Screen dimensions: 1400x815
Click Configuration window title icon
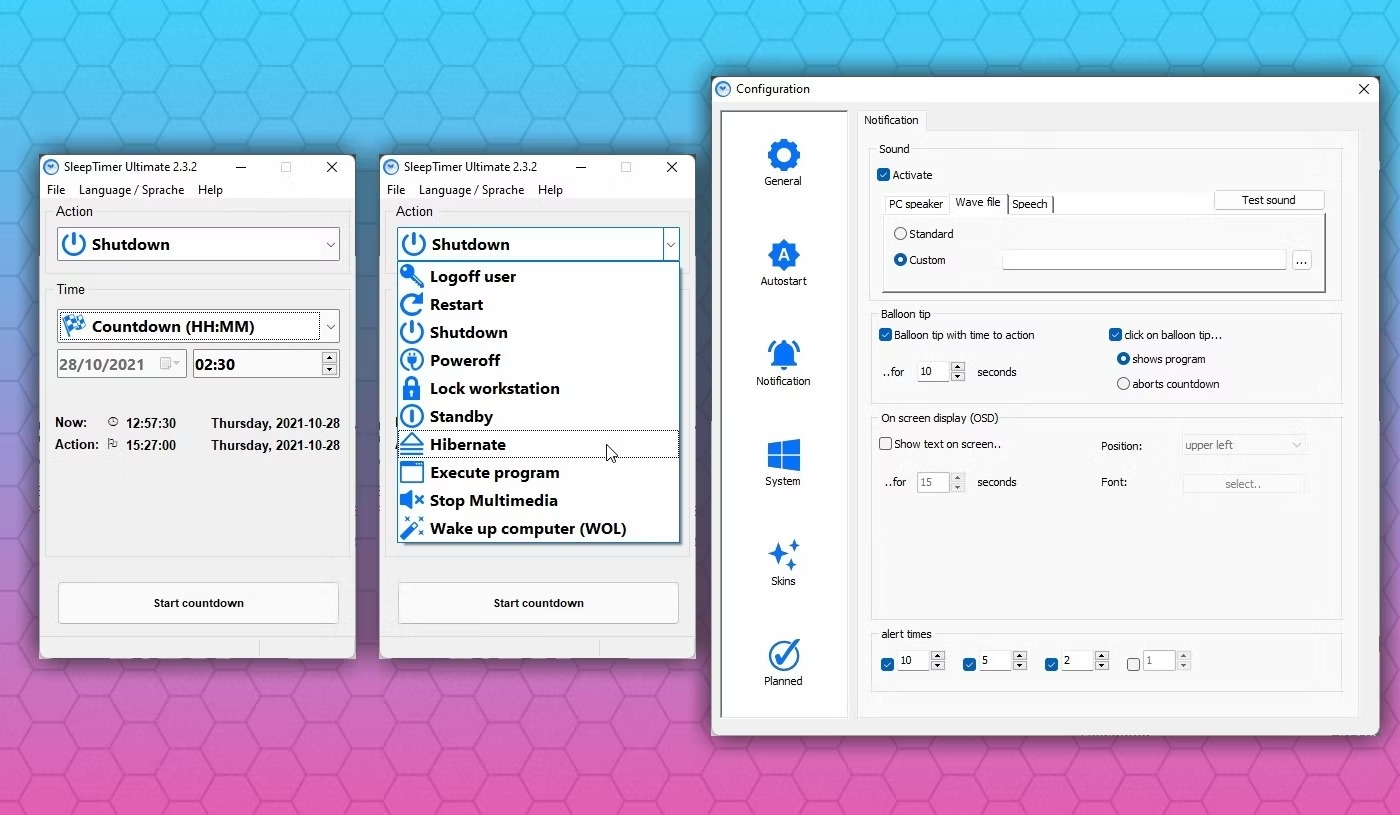pos(724,89)
